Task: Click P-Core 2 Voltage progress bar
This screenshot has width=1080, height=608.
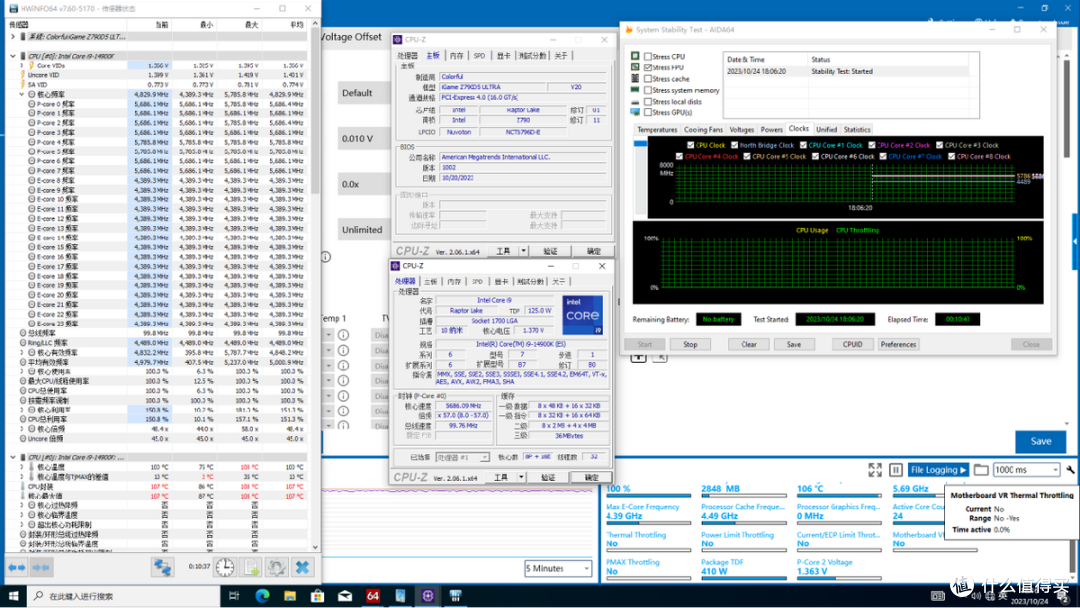Action: pos(838,578)
